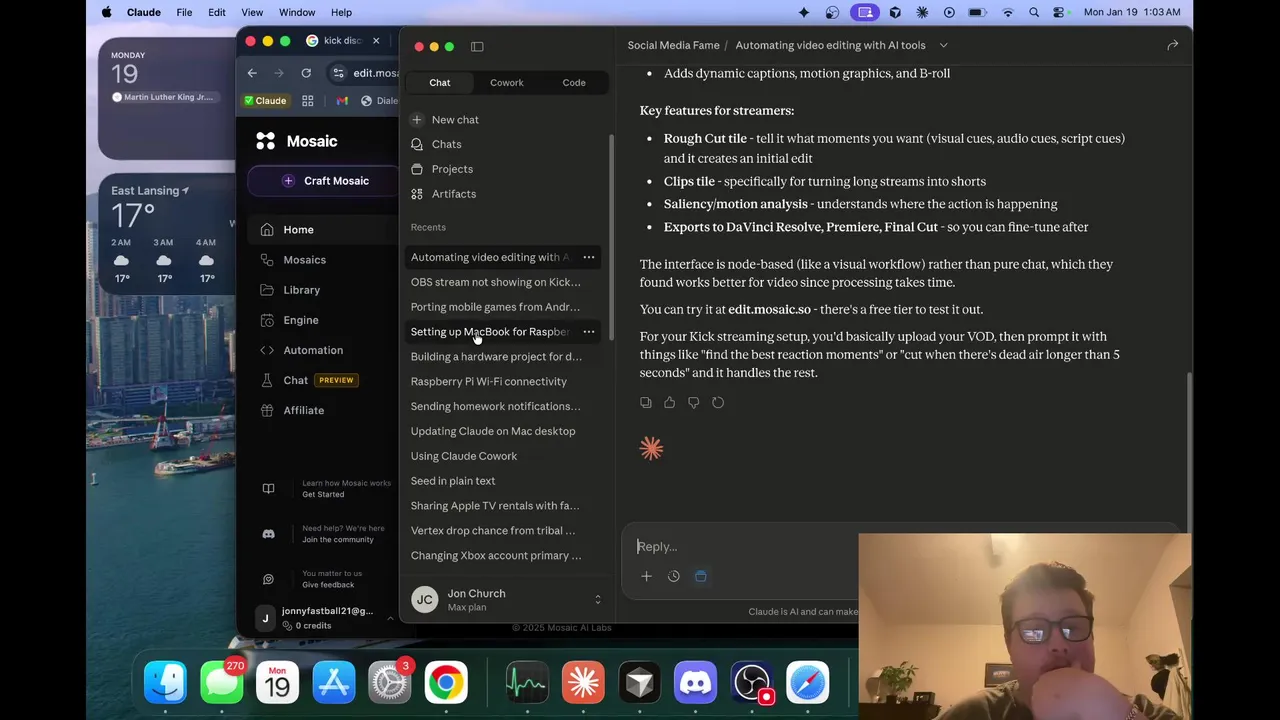1280x720 pixels.
Task: Open App Store from the Dock
Action: coord(334,683)
